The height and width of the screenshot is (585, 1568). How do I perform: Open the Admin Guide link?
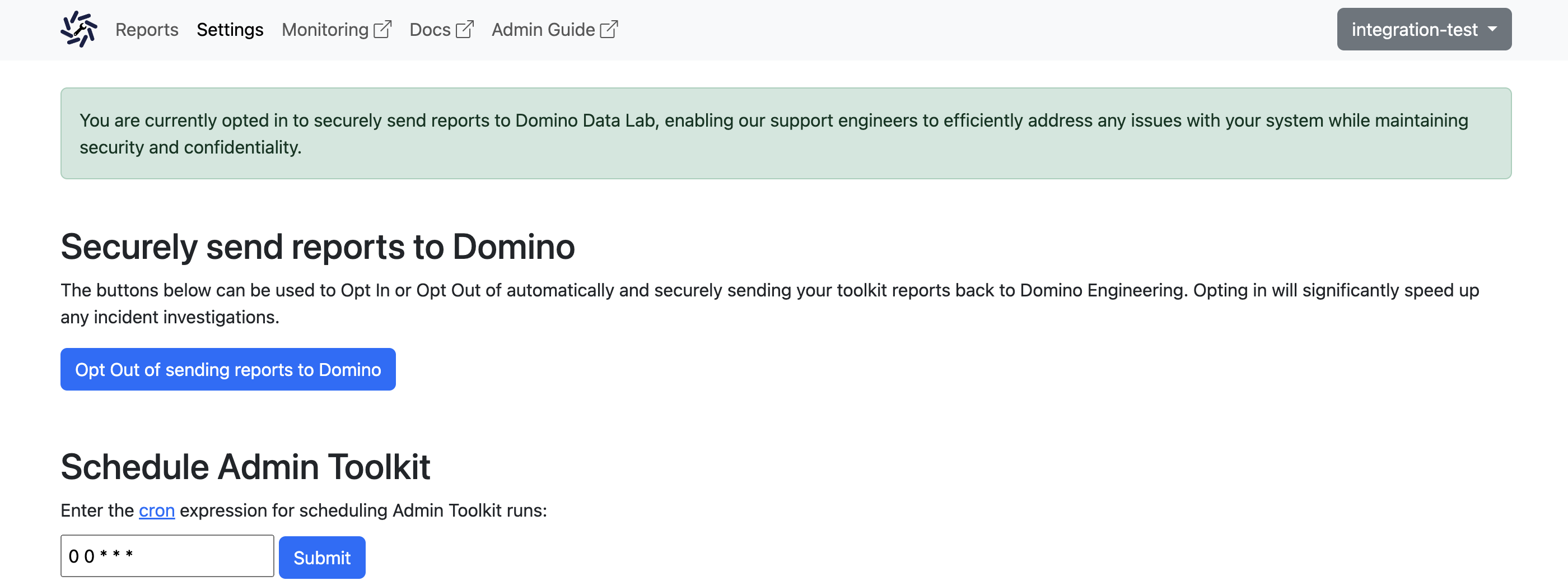tap(554, 29)
